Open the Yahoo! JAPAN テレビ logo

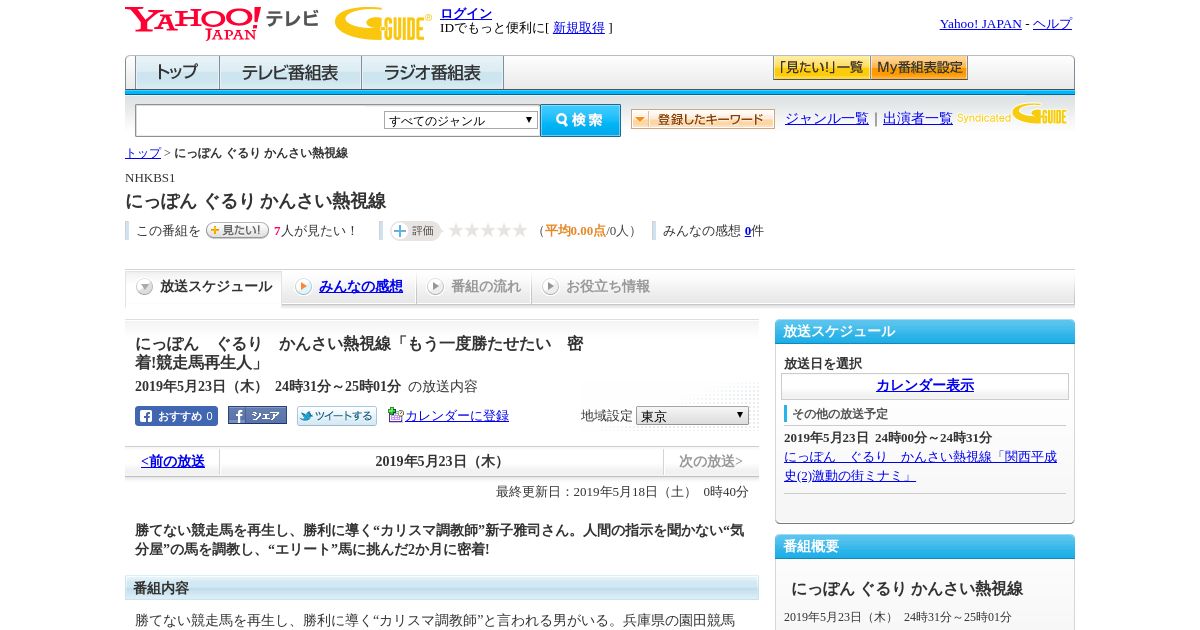[222, 23]
